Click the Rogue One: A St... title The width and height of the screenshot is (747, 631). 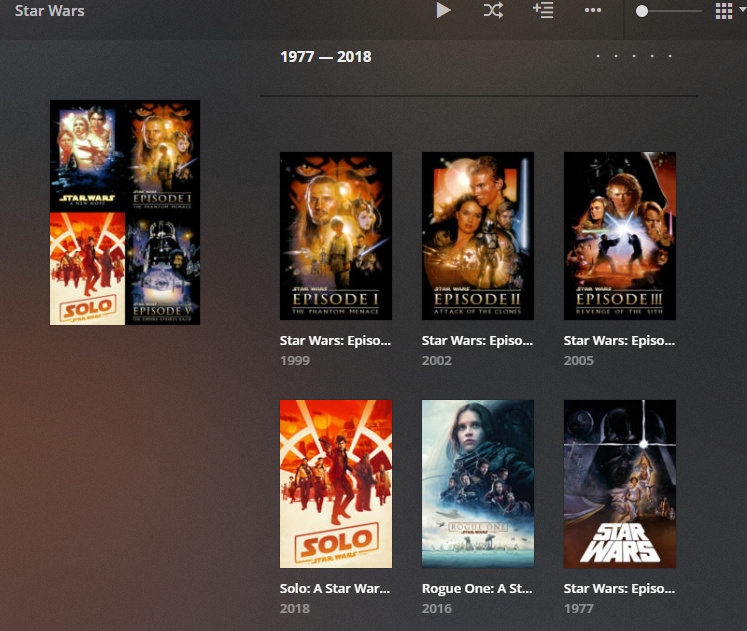coord(477,589)
